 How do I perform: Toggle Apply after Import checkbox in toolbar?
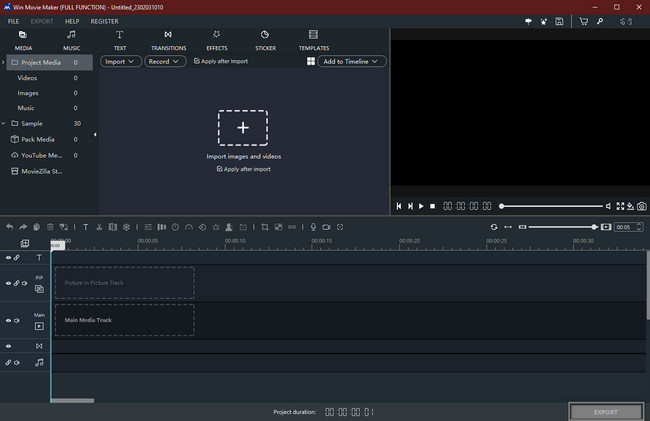click(x=197, y=61)
